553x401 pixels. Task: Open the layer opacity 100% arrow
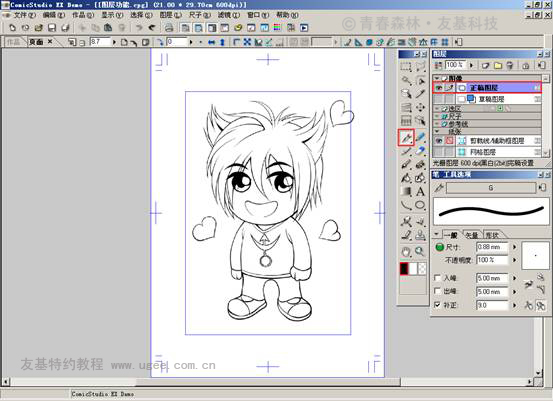(472, 65)
